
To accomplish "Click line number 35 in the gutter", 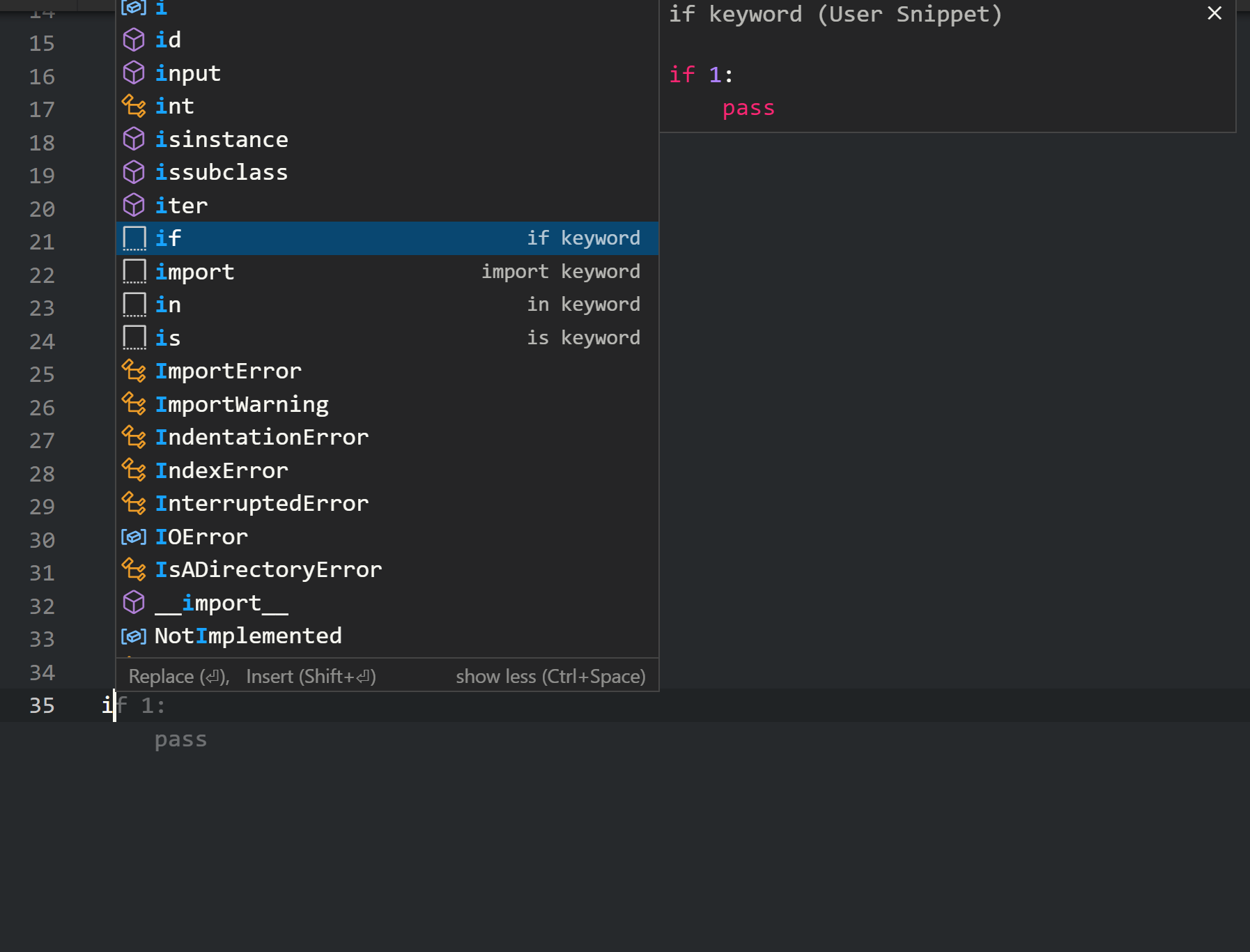I will pos(41,705).
